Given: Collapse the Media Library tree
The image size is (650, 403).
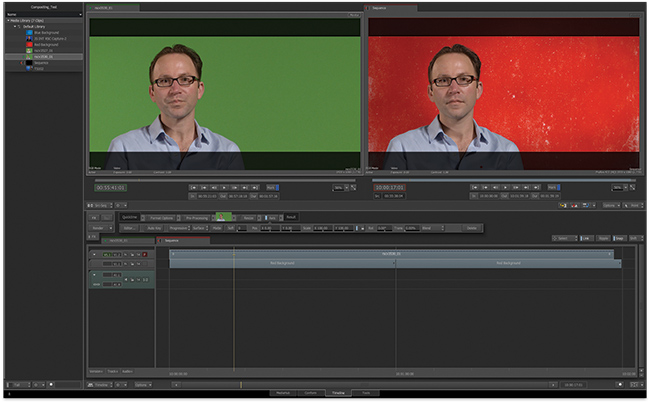Looking at the screenshot, I should coord(8,21).
